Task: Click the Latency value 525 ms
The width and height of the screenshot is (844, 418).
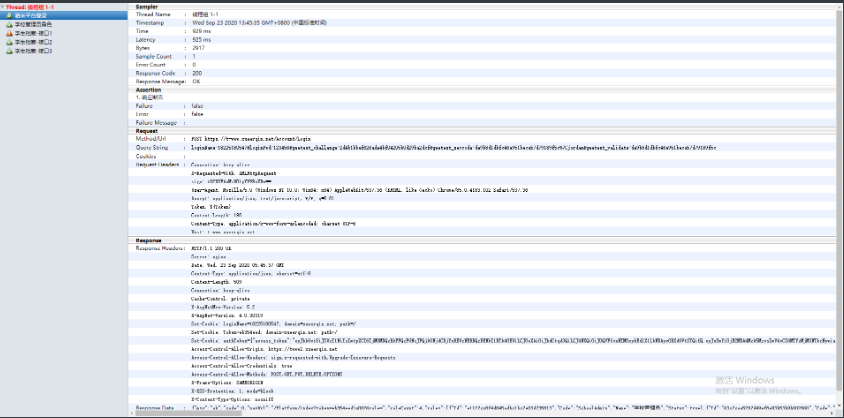Action: coord(202,40)
